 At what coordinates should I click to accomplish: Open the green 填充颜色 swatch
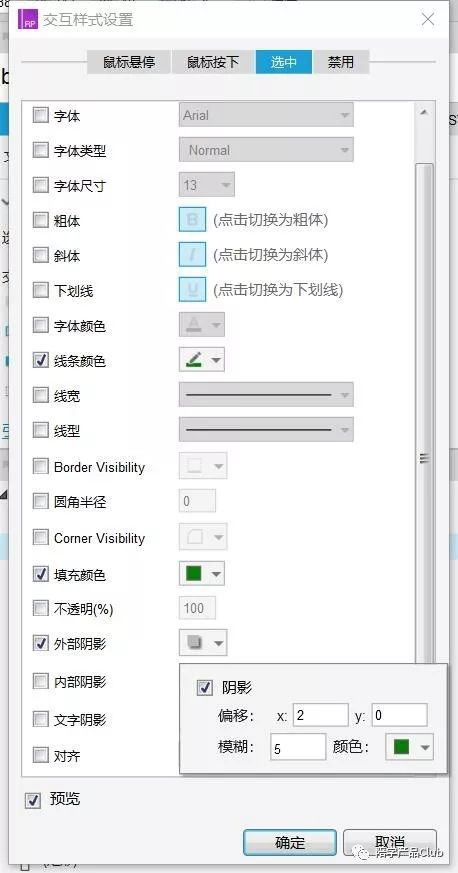tap(201, 573)
